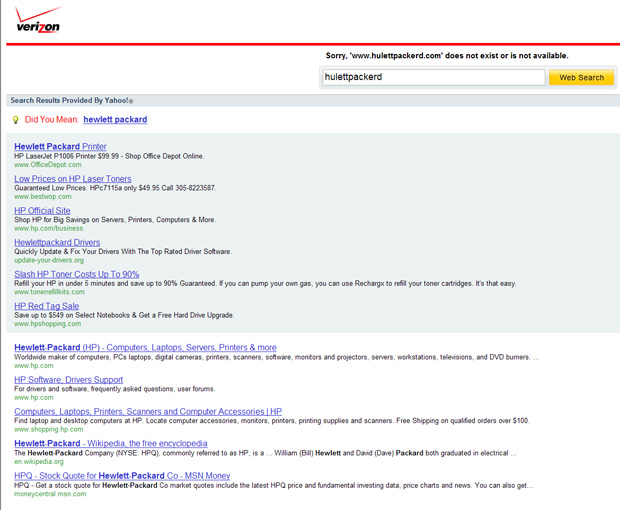Viewport: 620px width, 510px height.
Task: Click the HP LaserJet P1006 Printer $99.99 description
Action: pyautogui.click(x=109, y=156)
